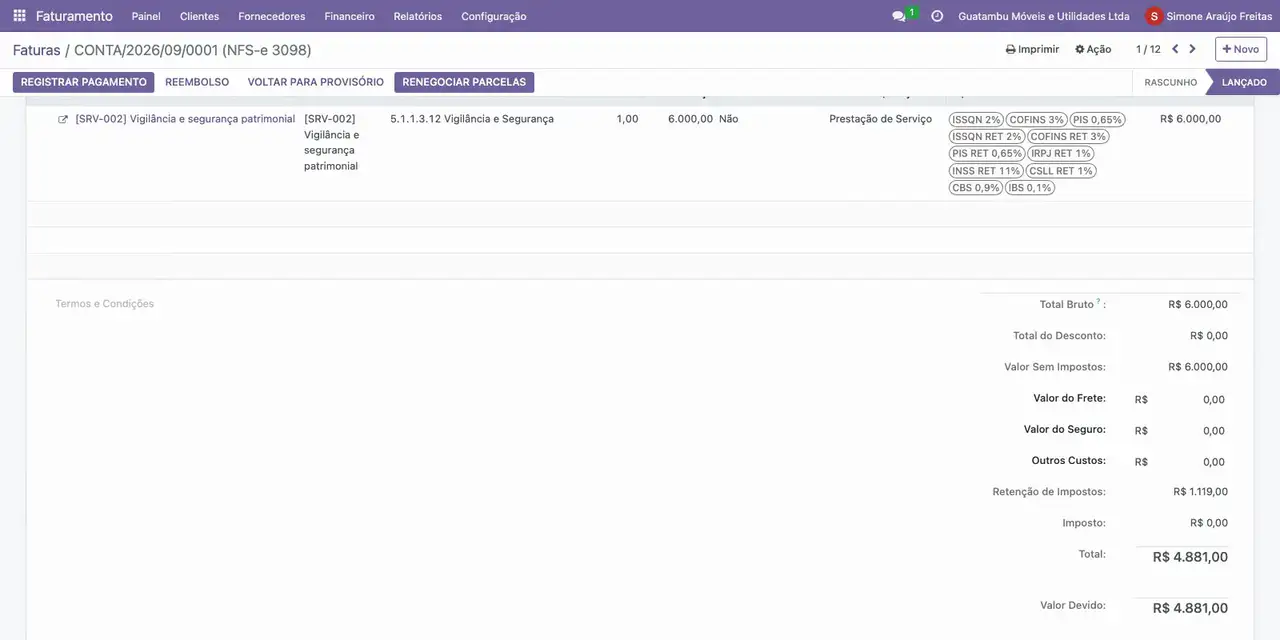
Task: Go back to Faturas breadcrumb
Action: coord(37,50)
